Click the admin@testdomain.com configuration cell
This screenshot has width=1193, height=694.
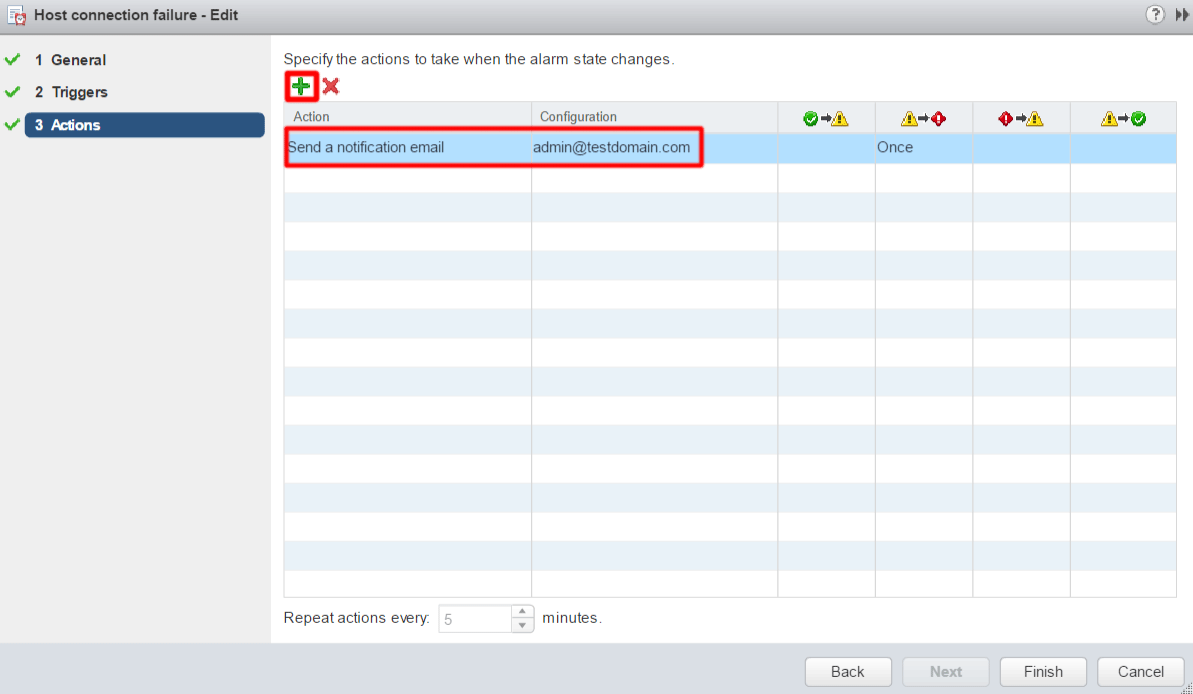pos(654,148)
